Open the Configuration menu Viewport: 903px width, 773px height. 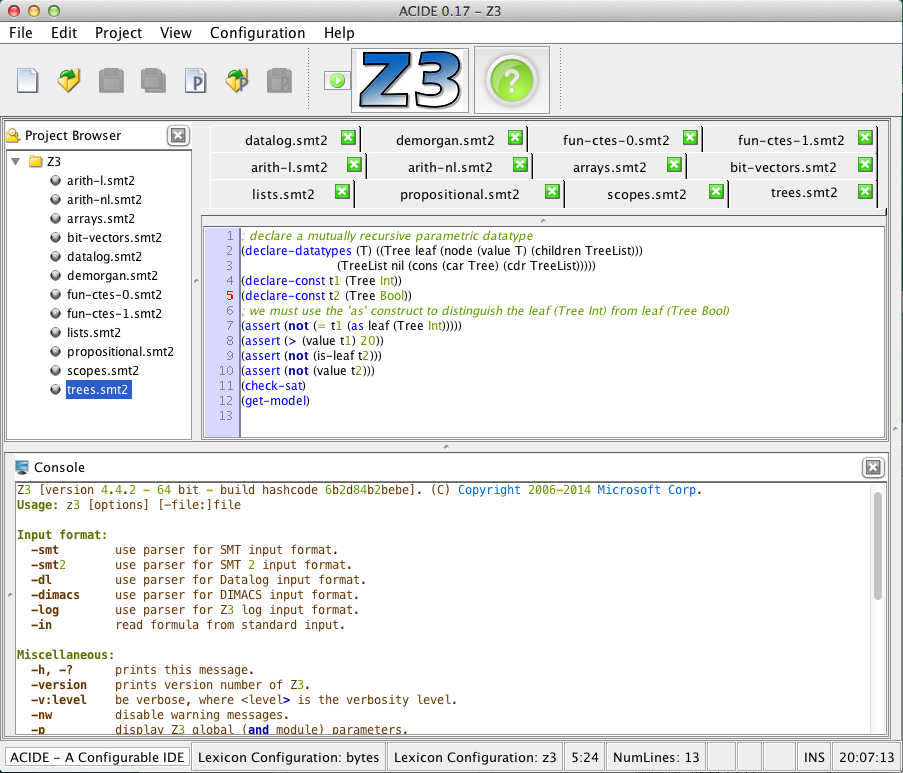pos(257,33)
